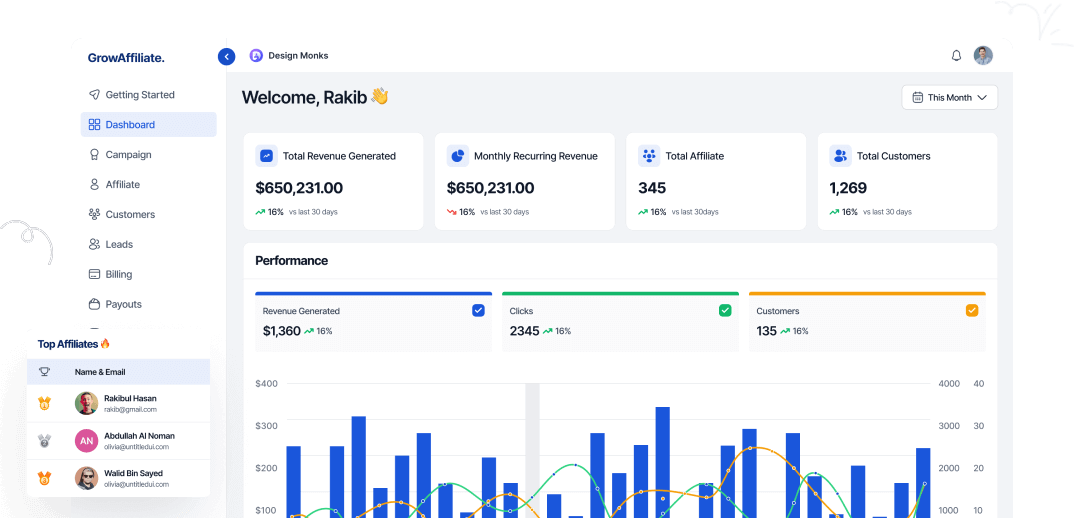Open Rakibul Hasan's affiliate entry
Image resolution: width=1076 pixels, height=518 pixels.
click(130, 403)
